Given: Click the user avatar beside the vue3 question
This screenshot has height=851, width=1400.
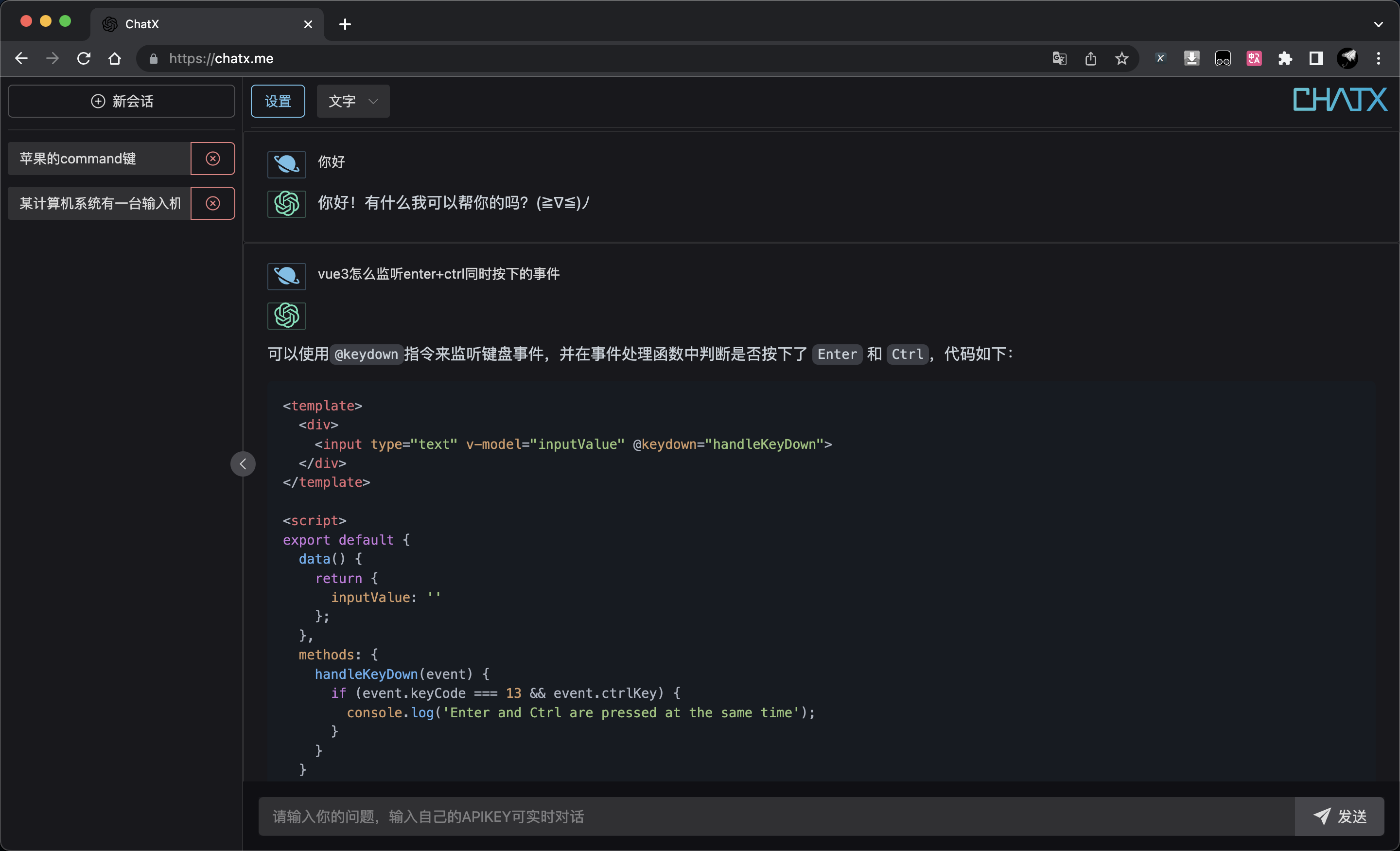Looking at the screenshot, I should [x=287, y=276].
